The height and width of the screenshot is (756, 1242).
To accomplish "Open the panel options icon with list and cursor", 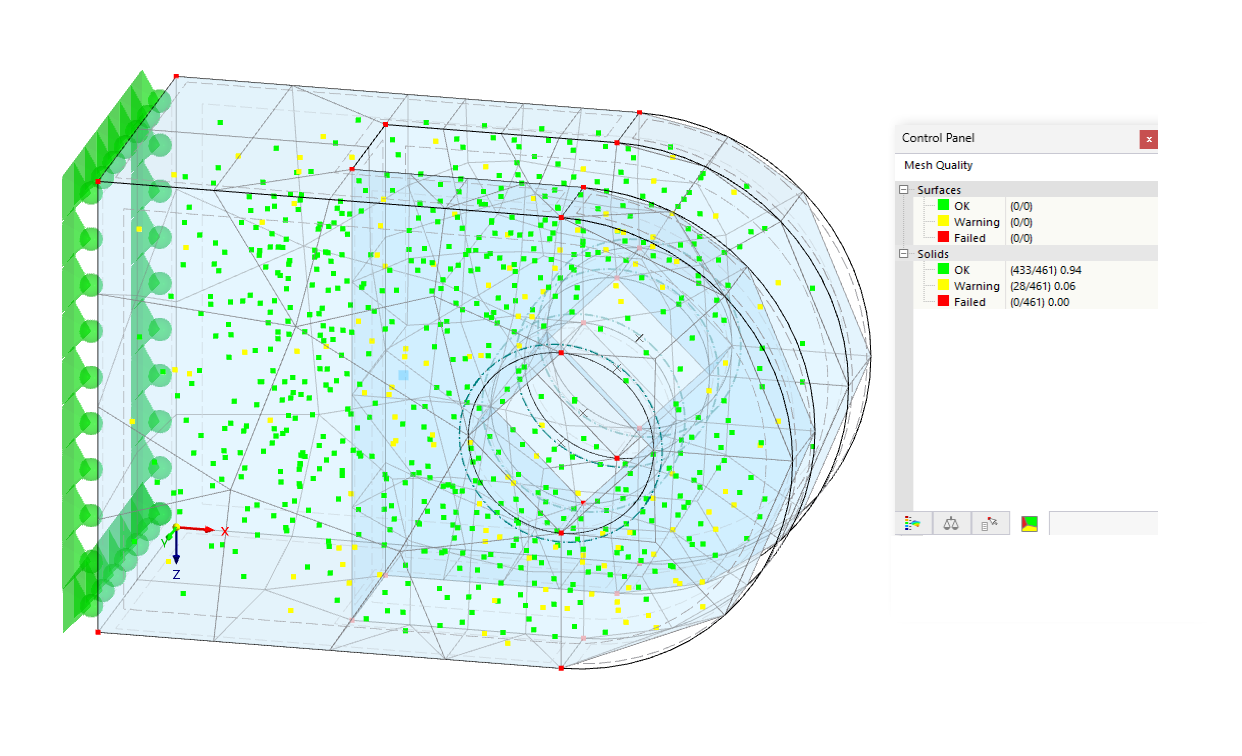I will click(990, 522).
